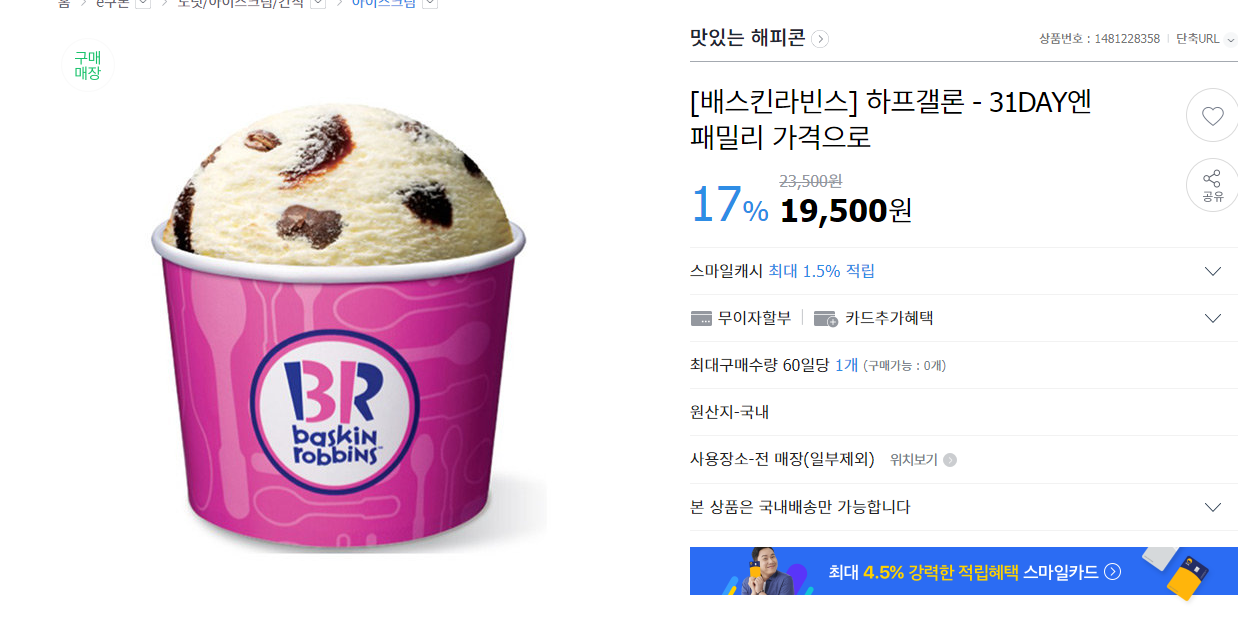
Task: Select the 도넛/아이스크림/간식 breadcrumb item
Action: [x=240, y=3]
